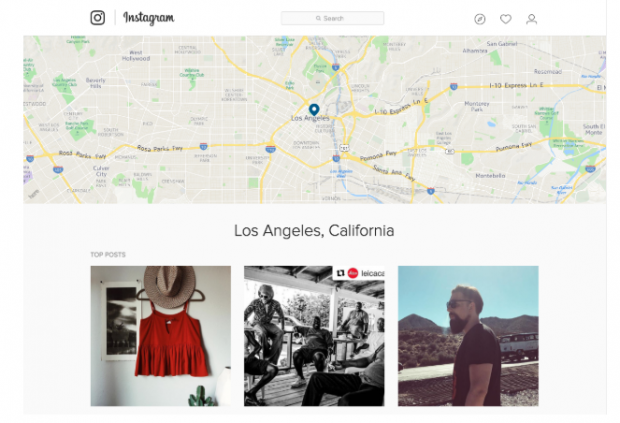Image resolution: width=620 pixels, height=423 pixels.
Task: Open the Activity heart icon
Action: click(x=506, y=19)
